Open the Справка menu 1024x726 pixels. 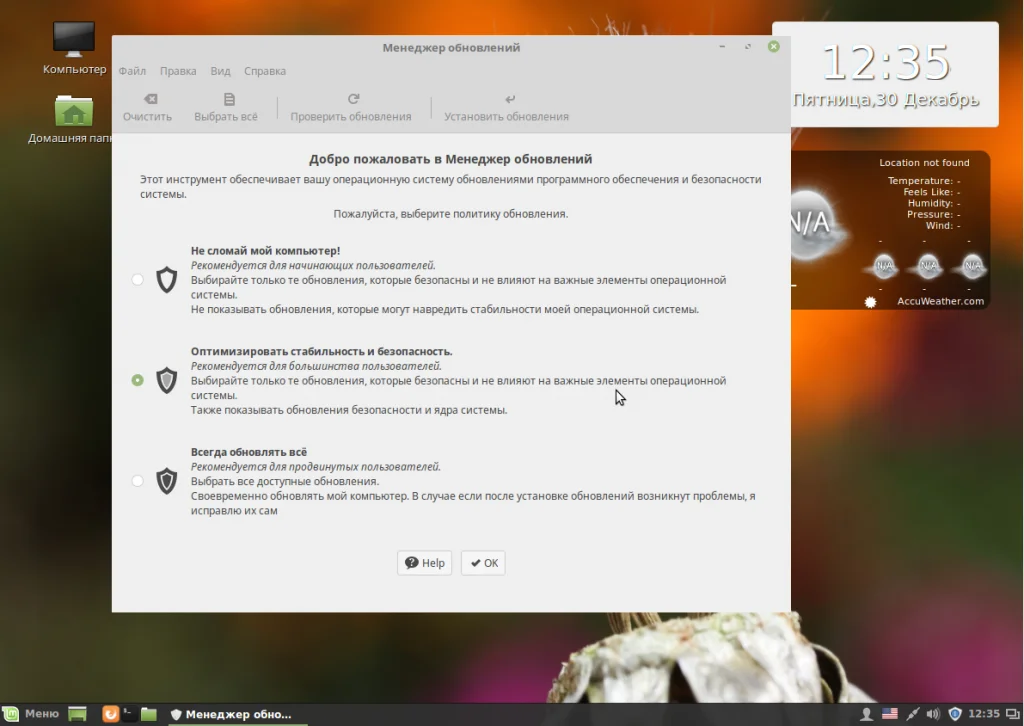click(x=265, y=71)
